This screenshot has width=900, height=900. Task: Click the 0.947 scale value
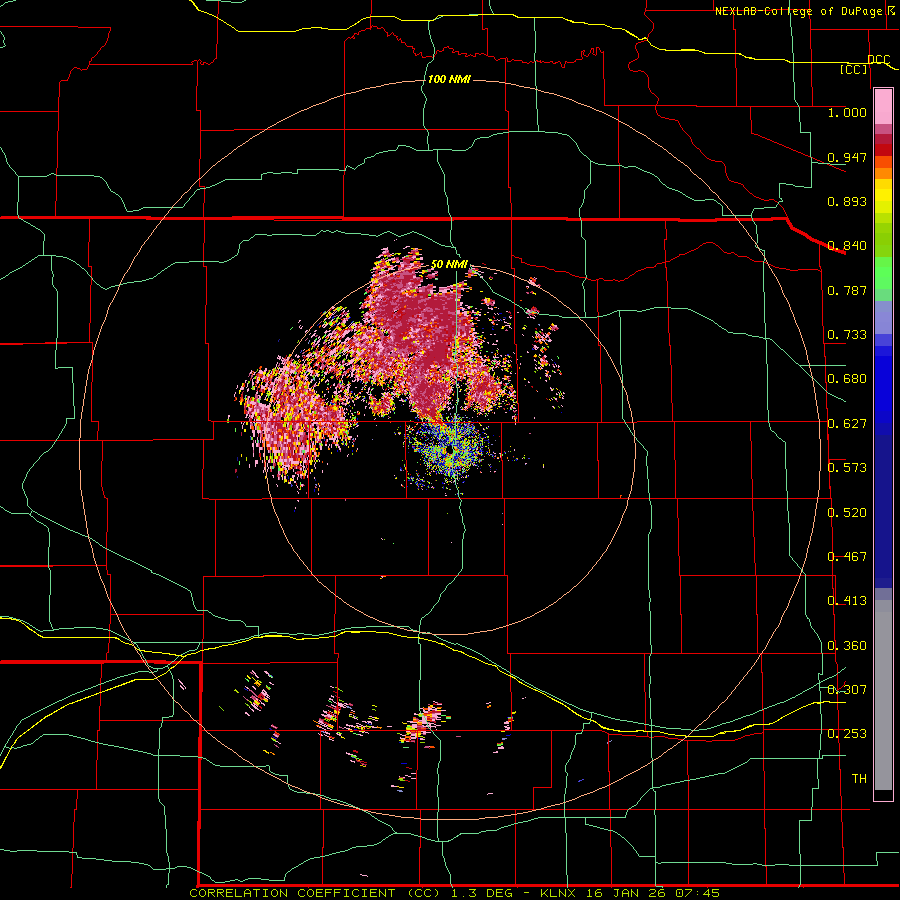click(x=847, y=157)
